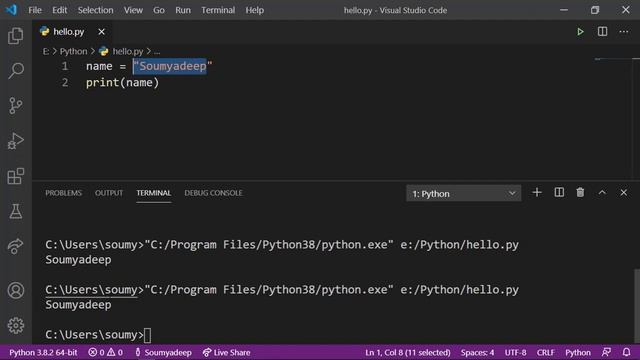This screenshot has width=640, height=360.
Task: Change file encoding UTF-8
Action: click(515, 352)
